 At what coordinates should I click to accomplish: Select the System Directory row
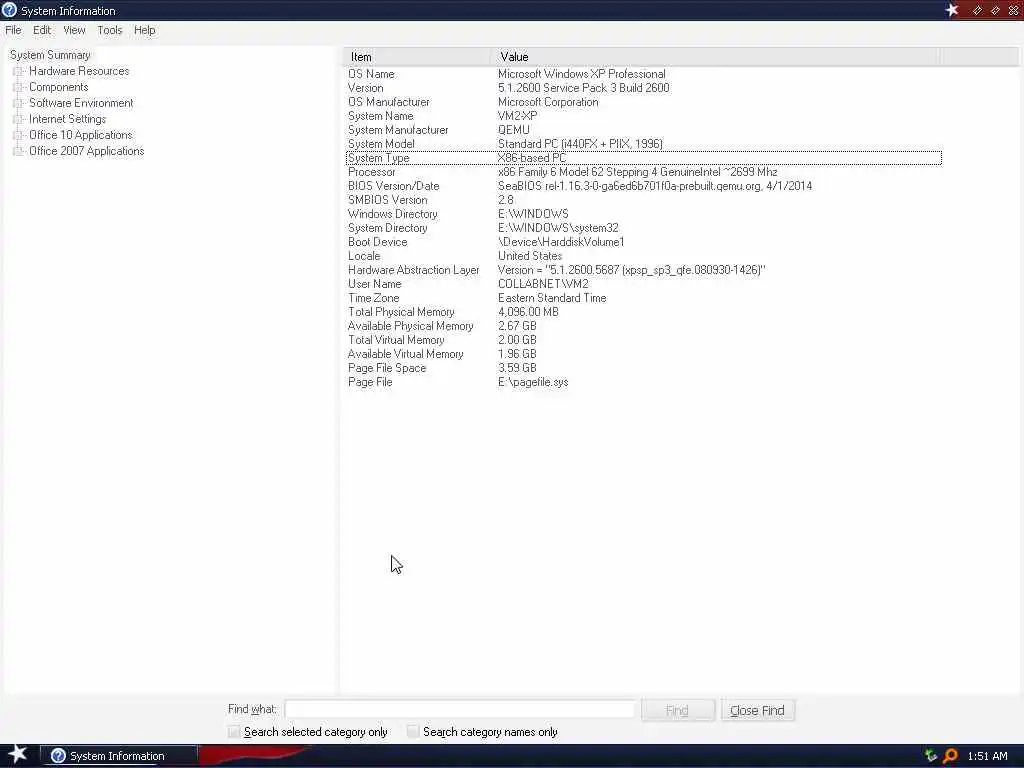click(x=643, y=228)
